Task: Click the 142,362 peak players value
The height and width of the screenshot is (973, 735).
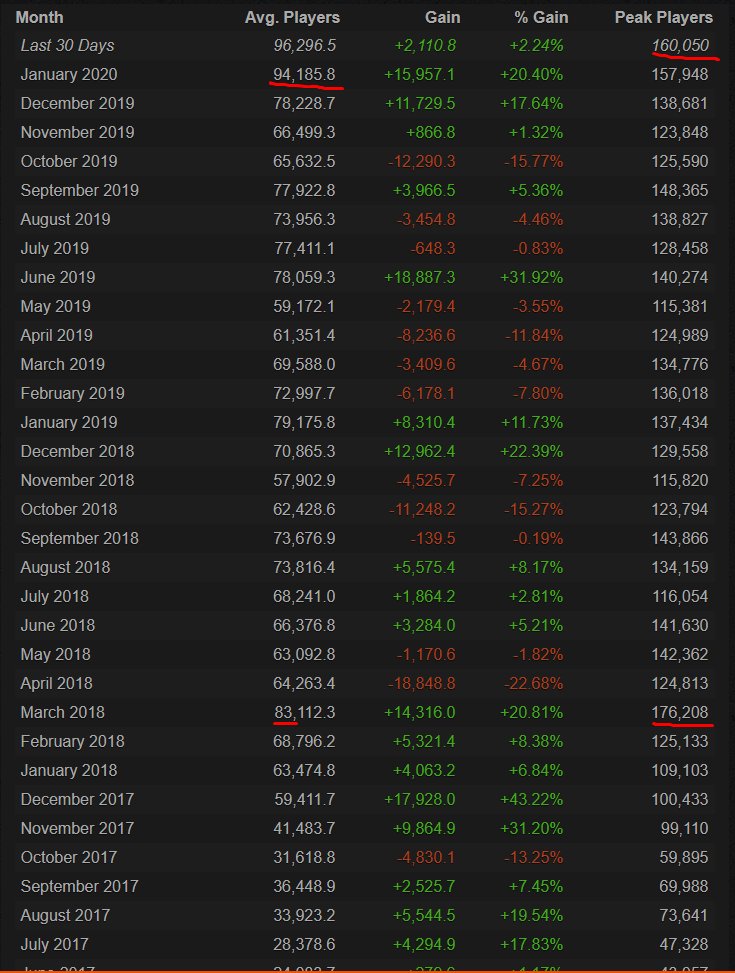Action: click(x=680, y=655)
